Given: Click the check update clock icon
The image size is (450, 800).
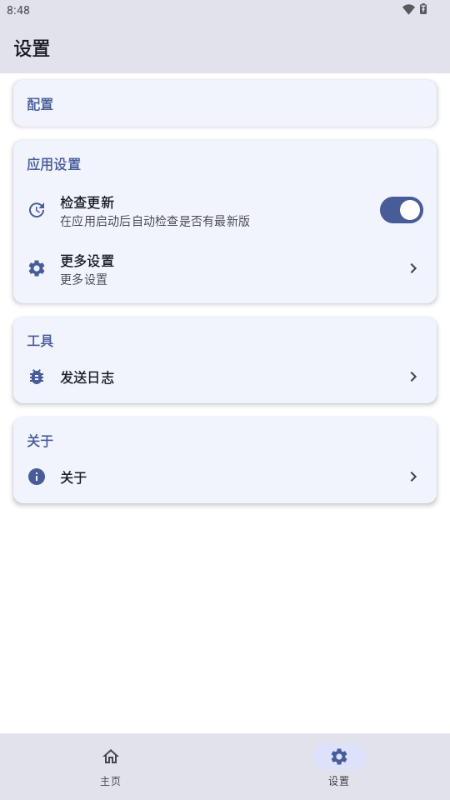Looking at the screenshot, I should pos(36,210).
